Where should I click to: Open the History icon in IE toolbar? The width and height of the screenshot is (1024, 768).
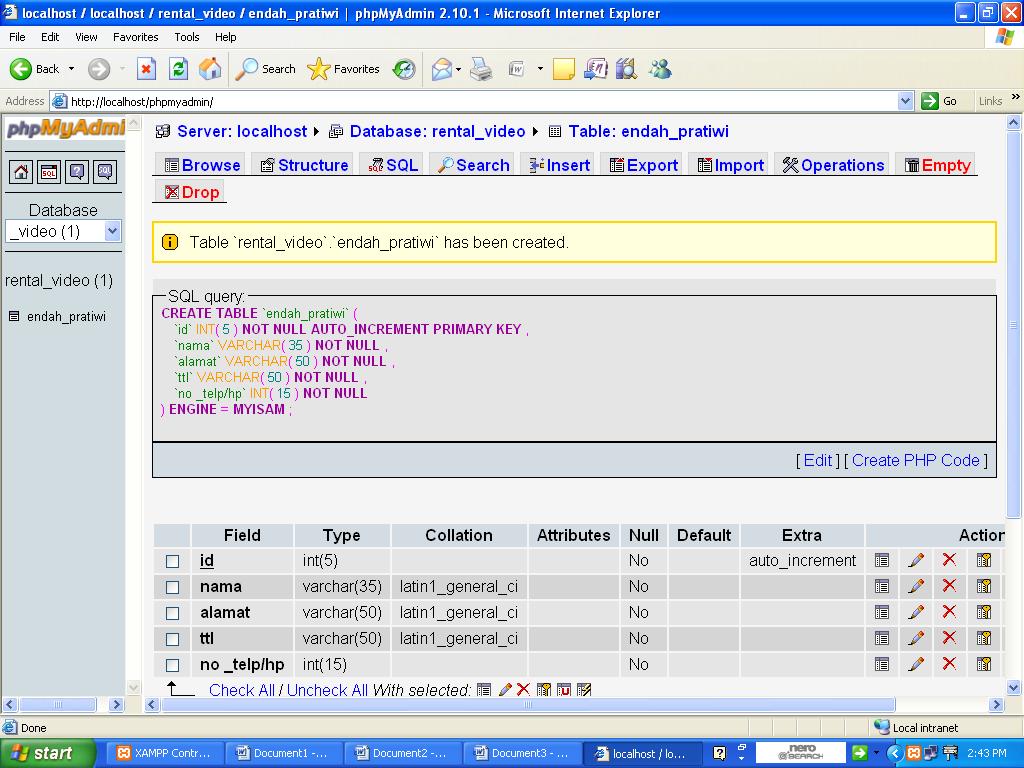pos(404,69)
